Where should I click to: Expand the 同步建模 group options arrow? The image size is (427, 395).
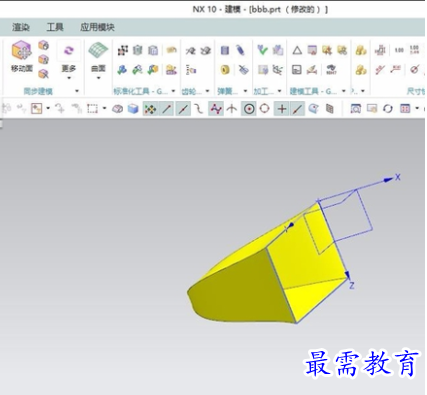click(x=77, y=91)
